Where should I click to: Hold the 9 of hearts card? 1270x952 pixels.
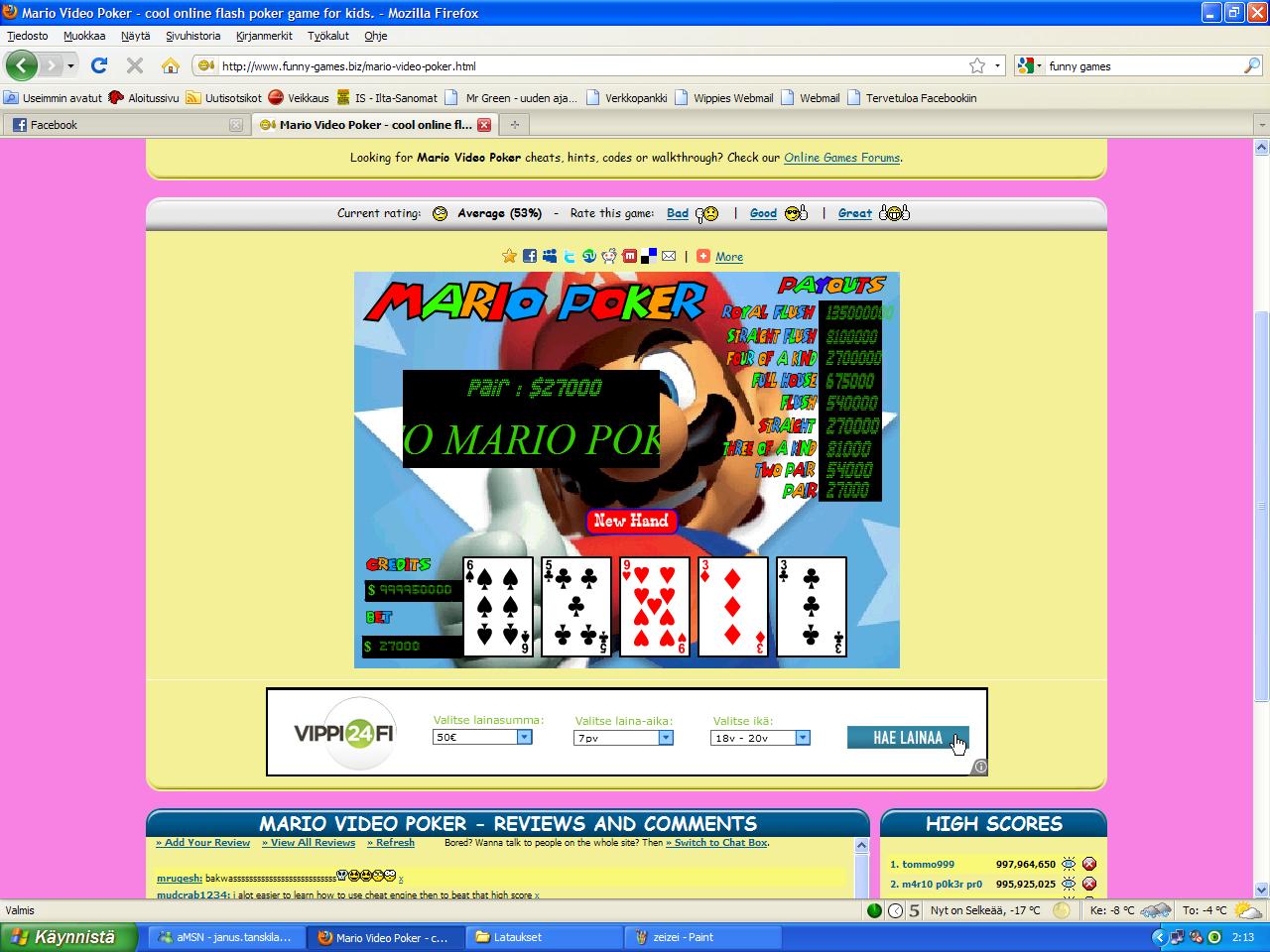(x=655, y=607)
